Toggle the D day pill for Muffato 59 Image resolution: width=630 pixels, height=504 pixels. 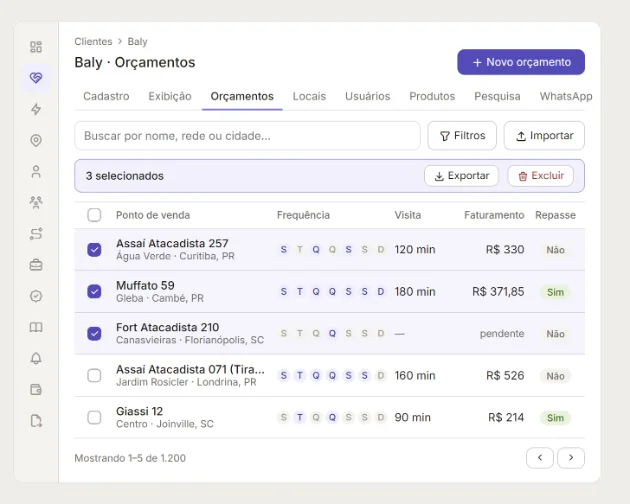point(380,291)
